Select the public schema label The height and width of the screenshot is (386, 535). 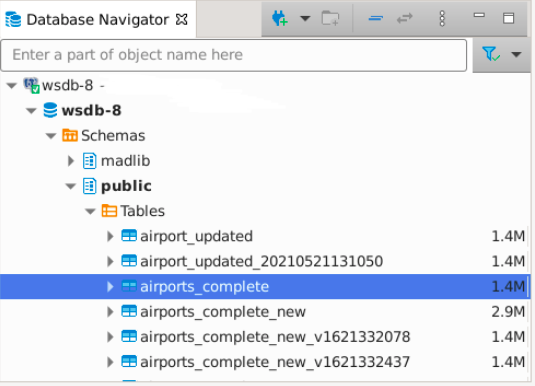tap(126, 186)
